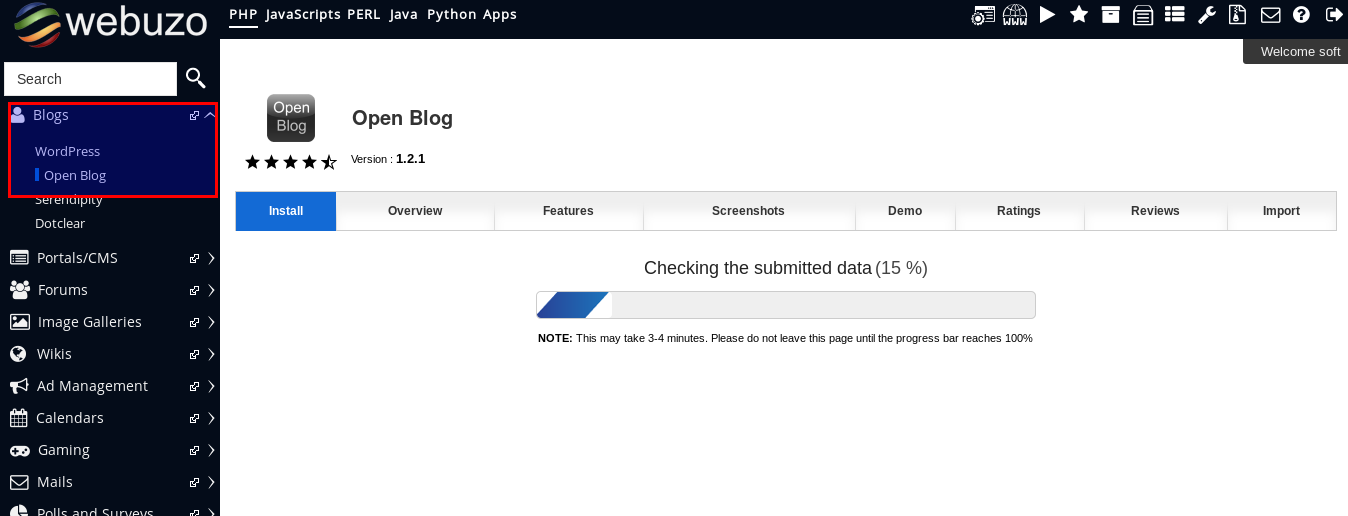This screenshot has height=516, width=1348.
Task: Open Wikis in new window icon
Action: (x=194, y=354)
